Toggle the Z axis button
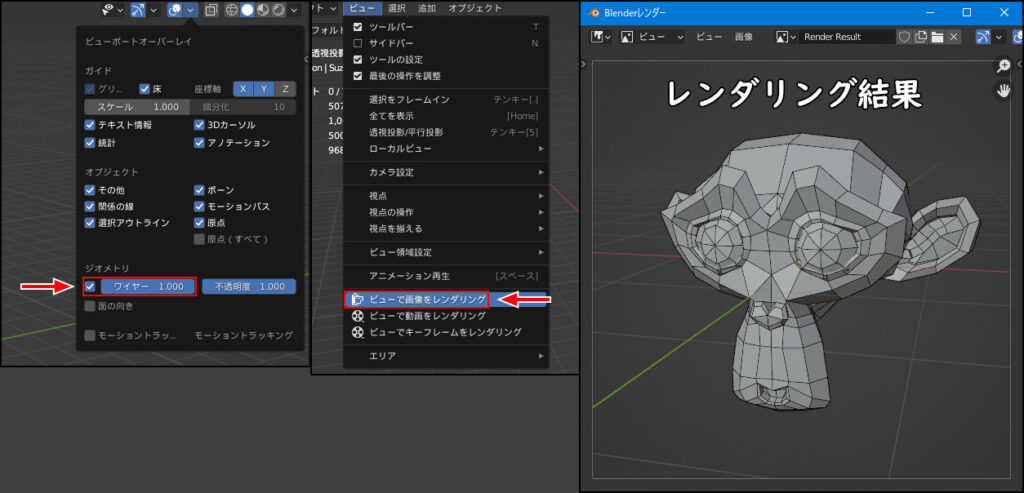The width and height of the screenshot is (1024, 493). [285, 89]
